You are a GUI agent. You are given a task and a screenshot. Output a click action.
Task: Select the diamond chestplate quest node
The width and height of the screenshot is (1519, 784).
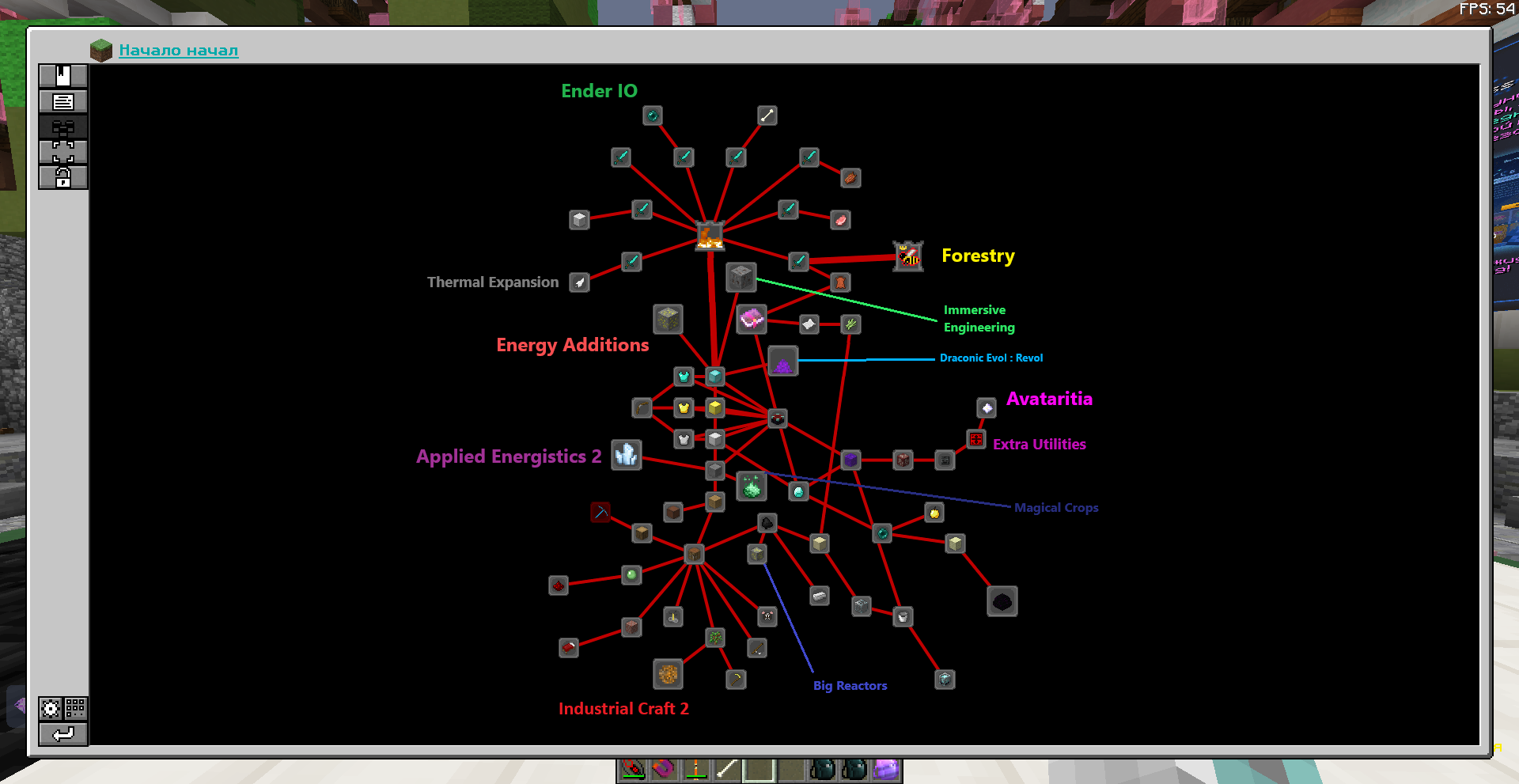[x=684, y=377]
